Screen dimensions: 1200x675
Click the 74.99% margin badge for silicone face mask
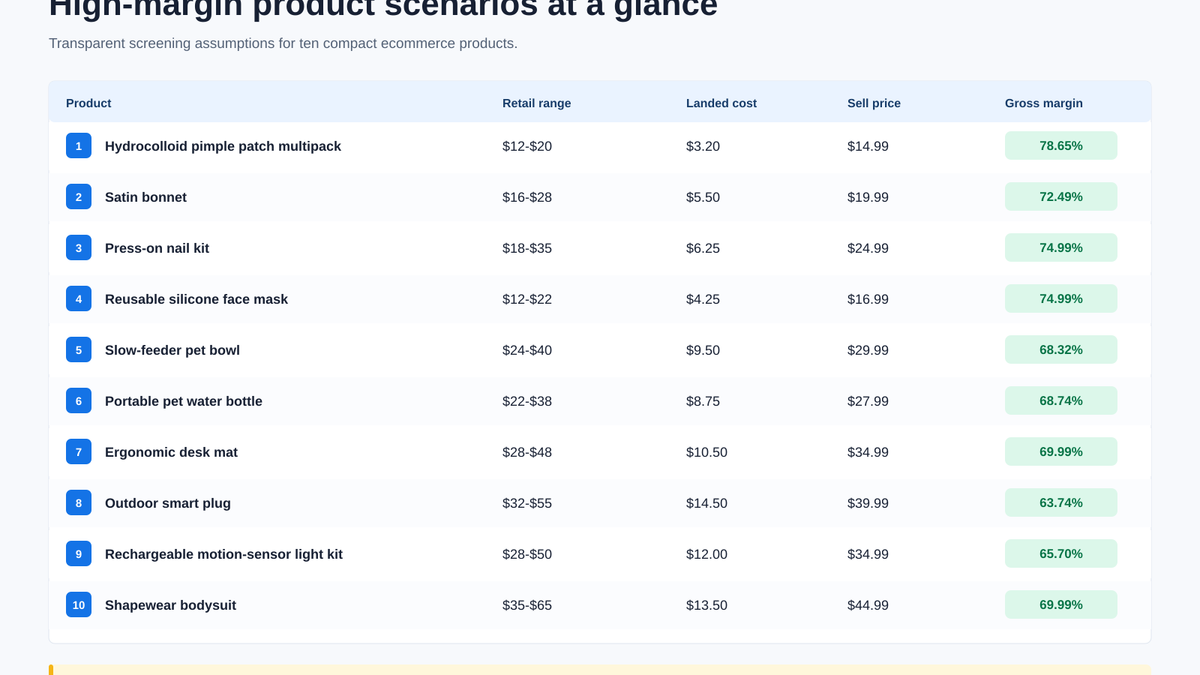(x=1061, y=299)
